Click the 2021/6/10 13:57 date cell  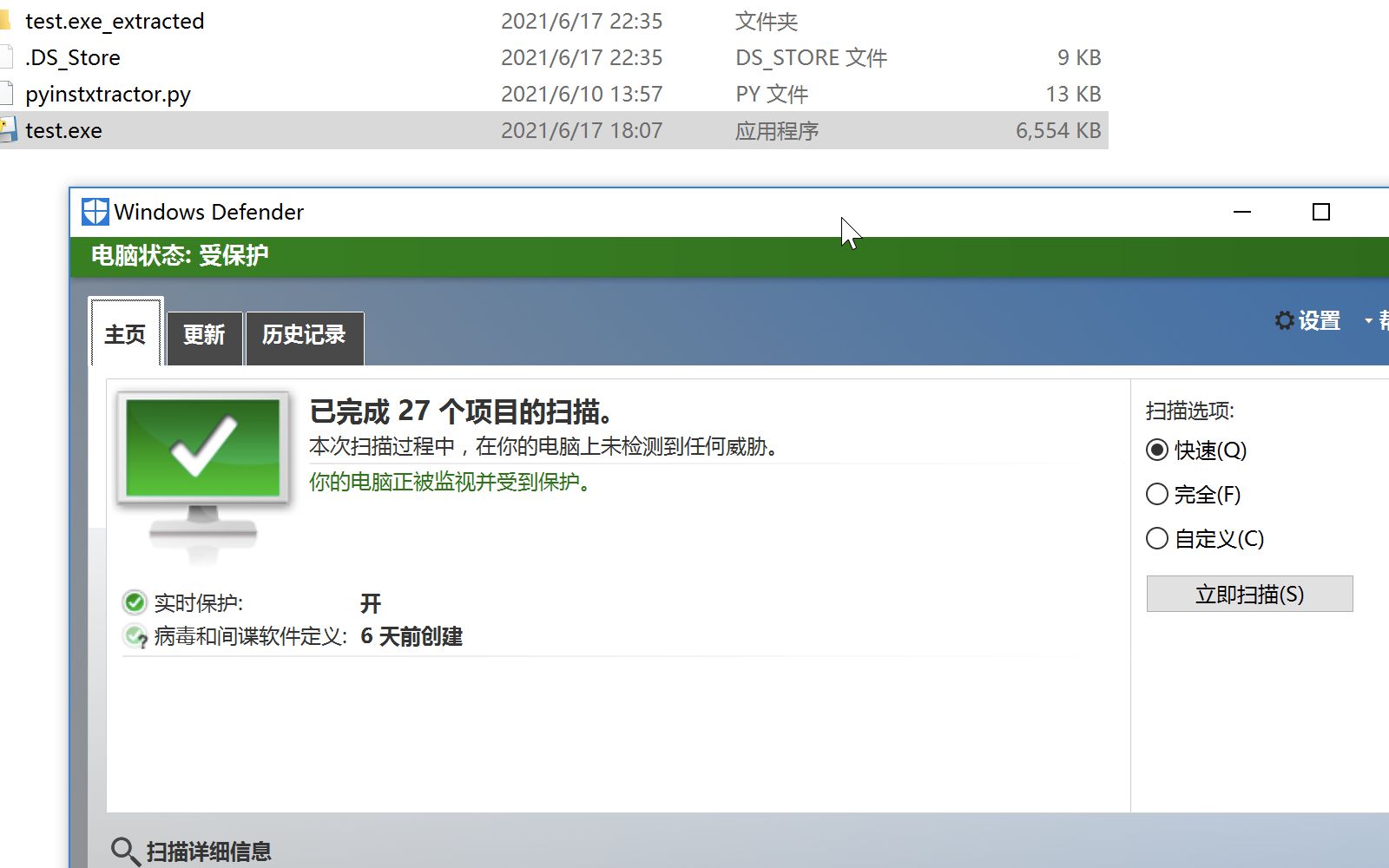[582, 94]
